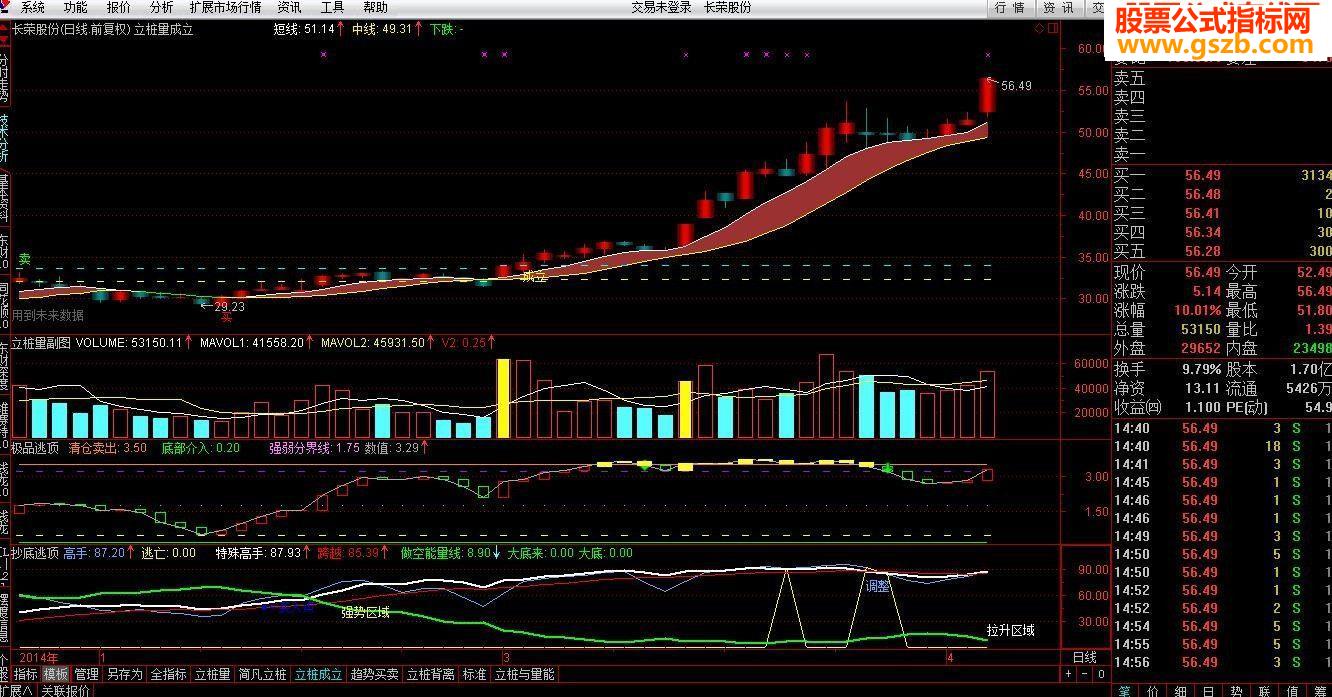Click the 立桩量副图 indicator label
This screenshot has width=1332, height=697.
41,342
